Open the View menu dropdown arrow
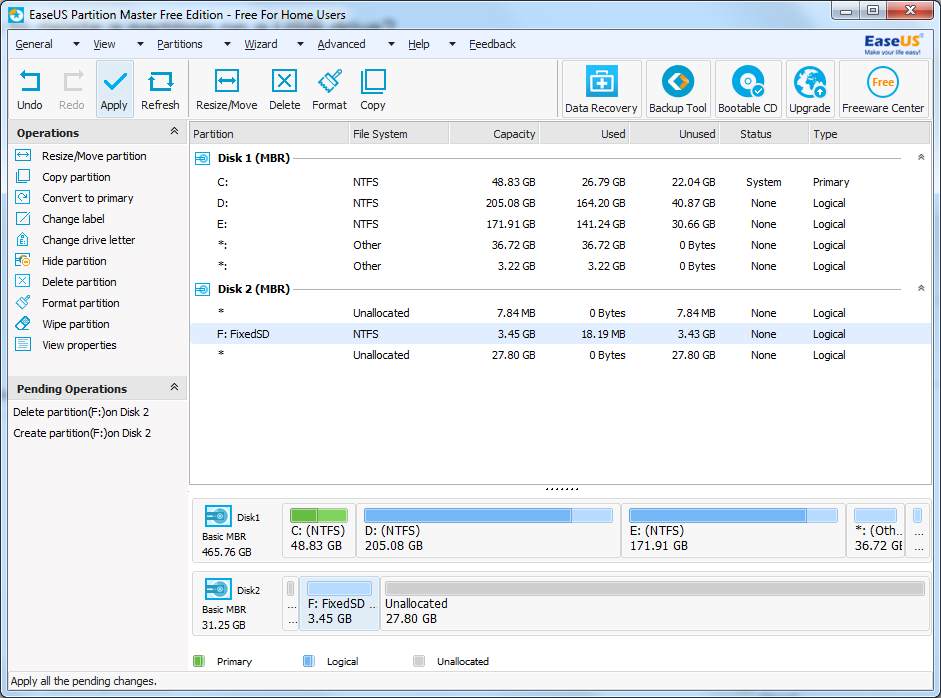Screen dimensions: 941x698 tap(140, 44)
